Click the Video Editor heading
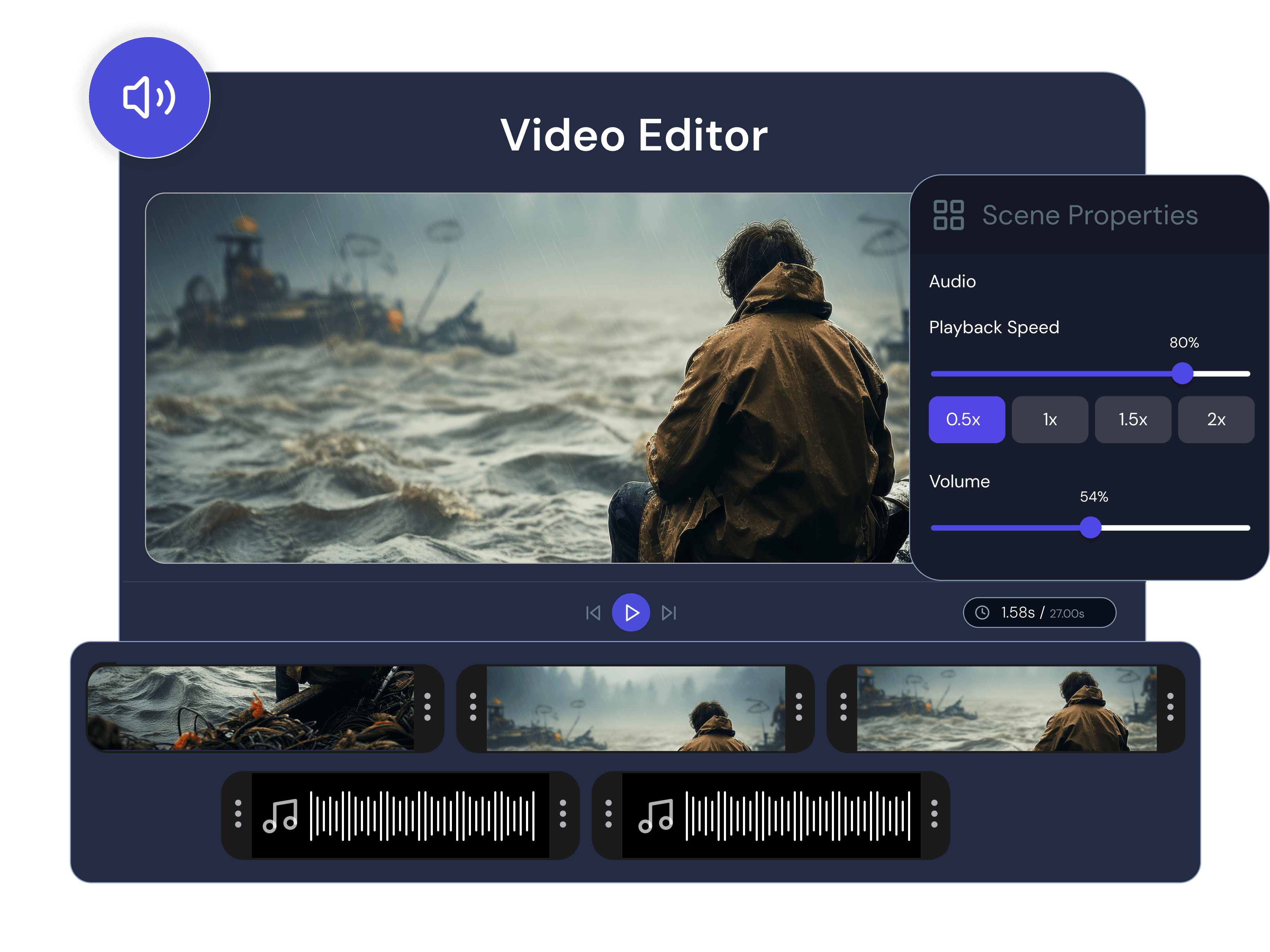The height and width of the screenshot is (952, 1270). click(634, 135)
